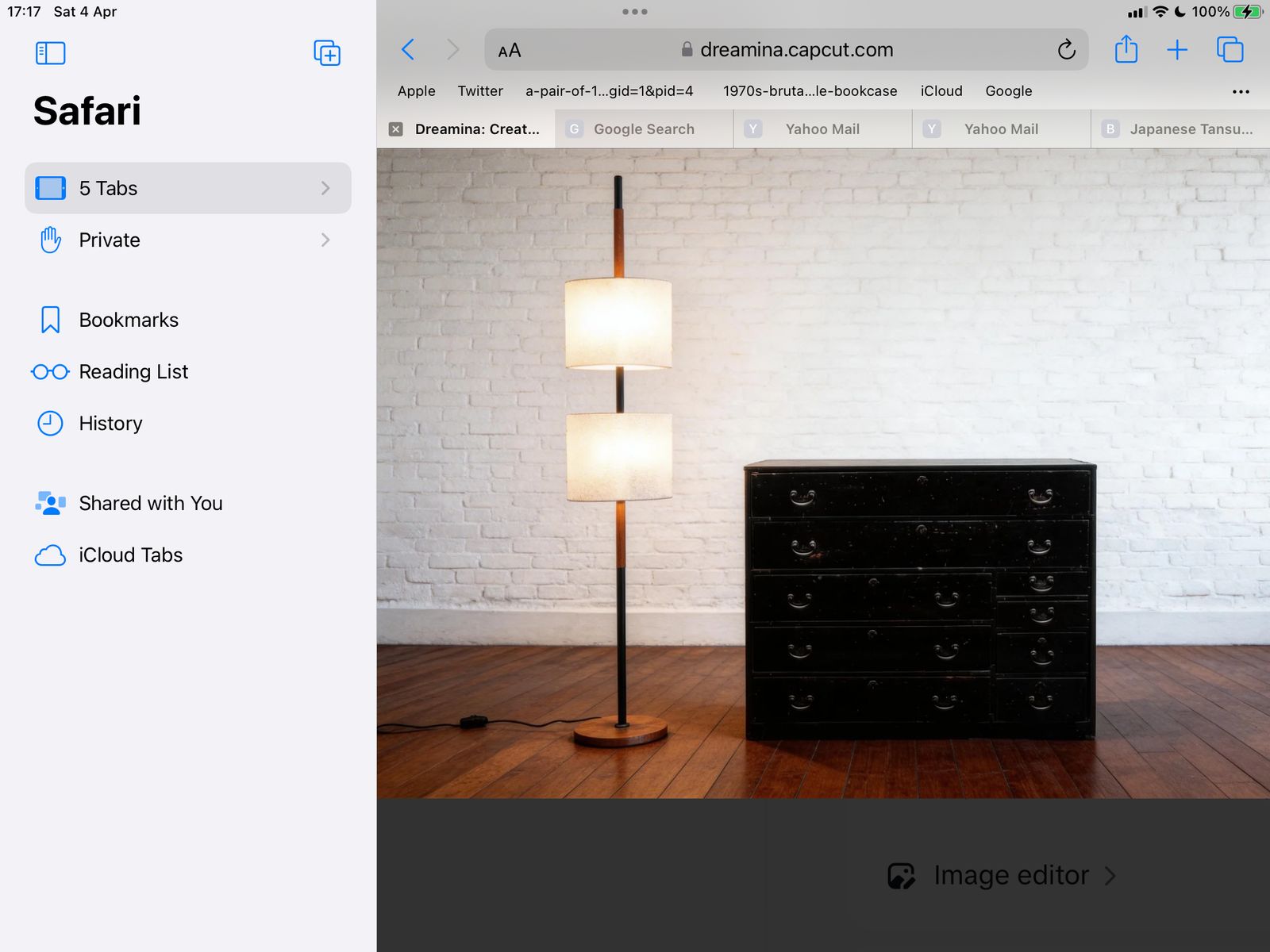Expand the 5 Tabs group chevron

(x=325, y=188)
